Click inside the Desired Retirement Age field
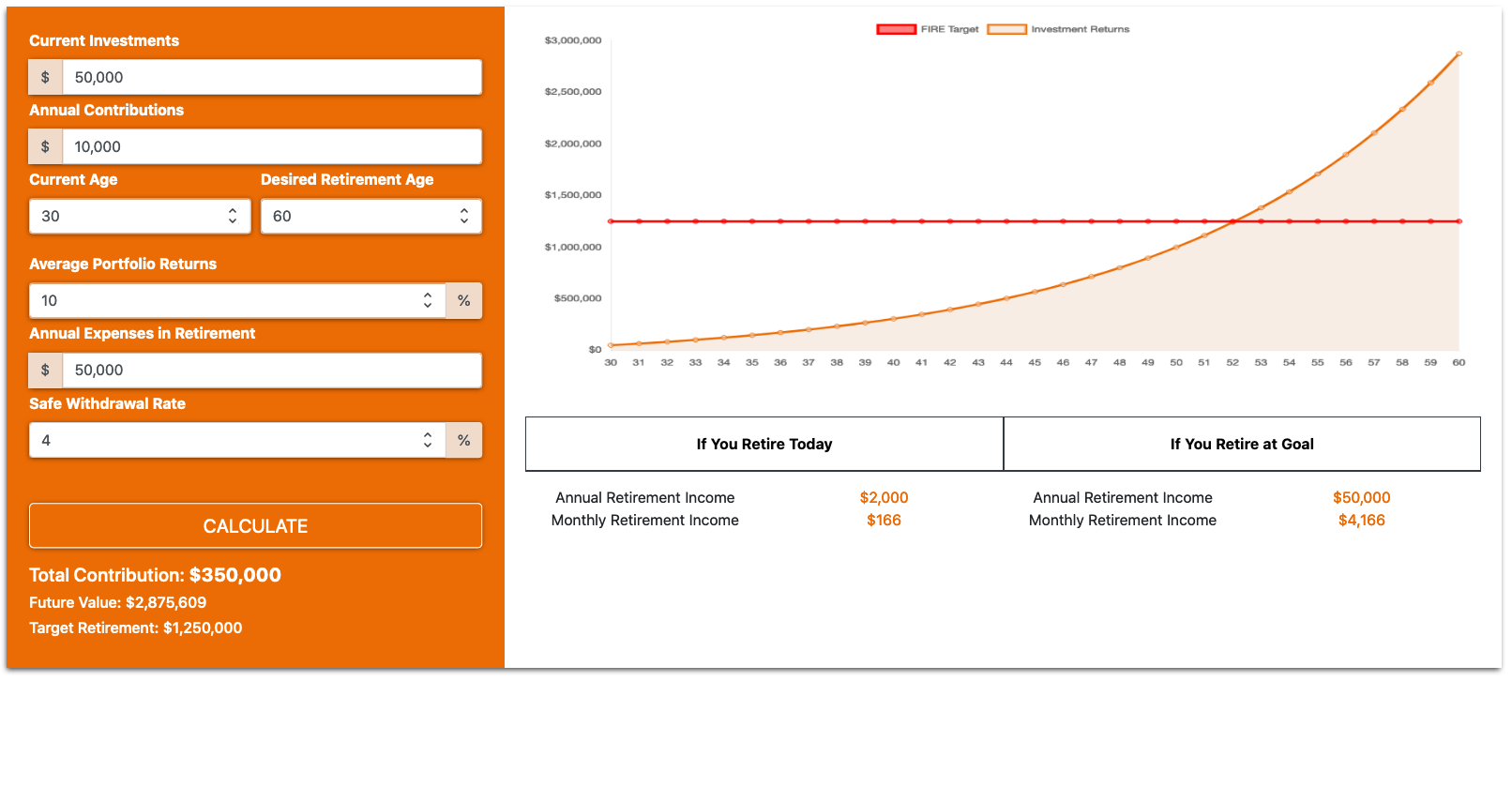 pyautogui.click(x=356, y=216)
